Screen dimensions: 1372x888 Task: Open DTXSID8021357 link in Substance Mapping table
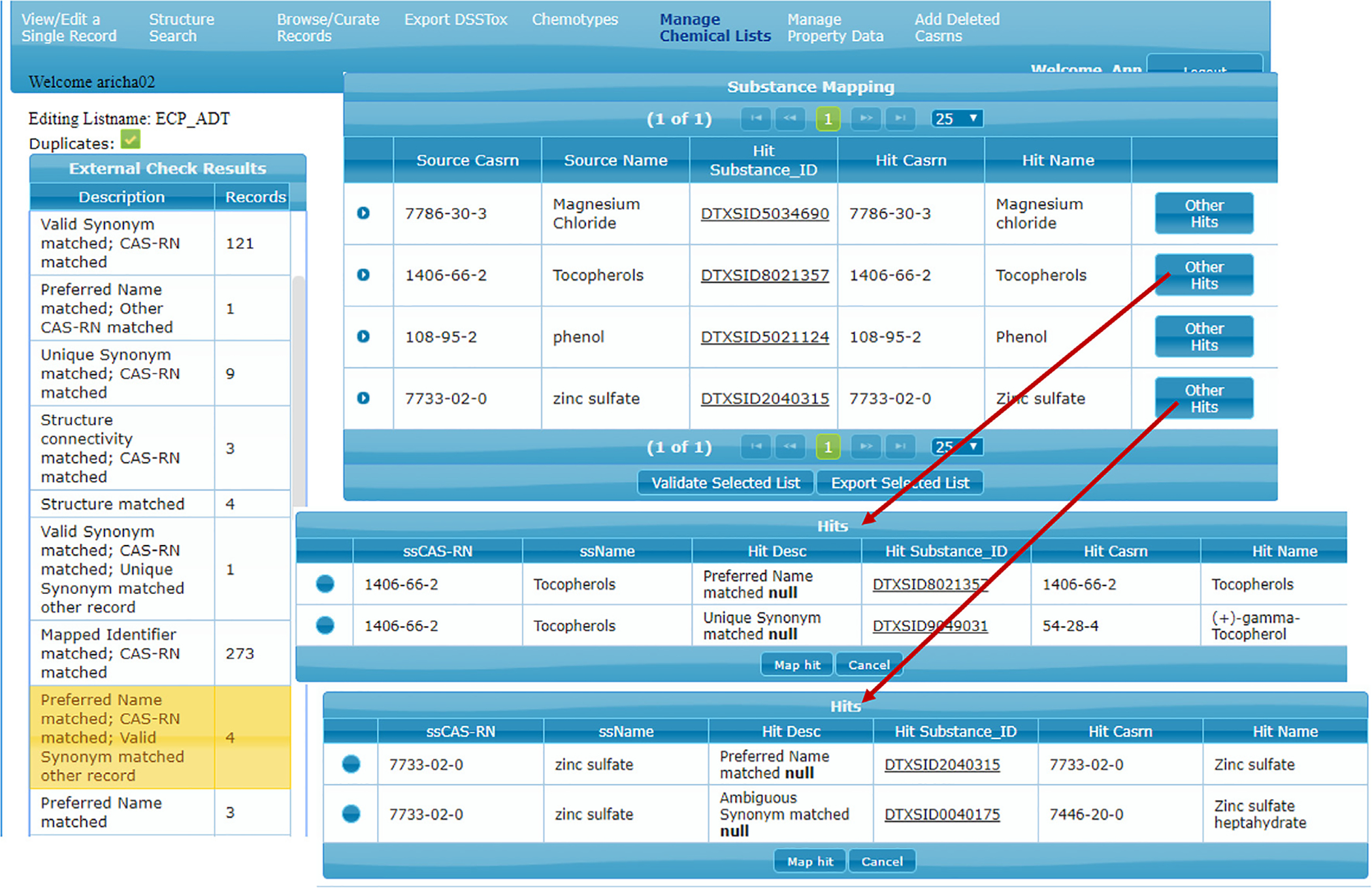(764, 275)
